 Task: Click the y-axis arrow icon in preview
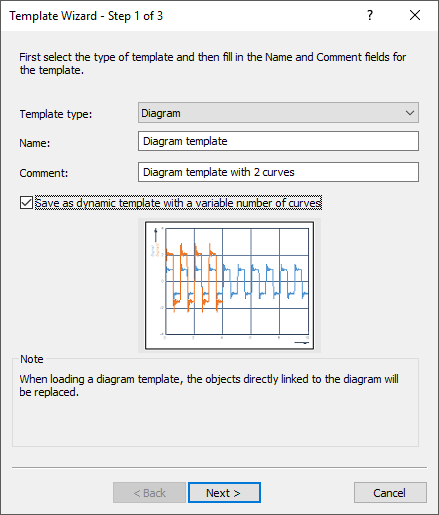point(155,235)
